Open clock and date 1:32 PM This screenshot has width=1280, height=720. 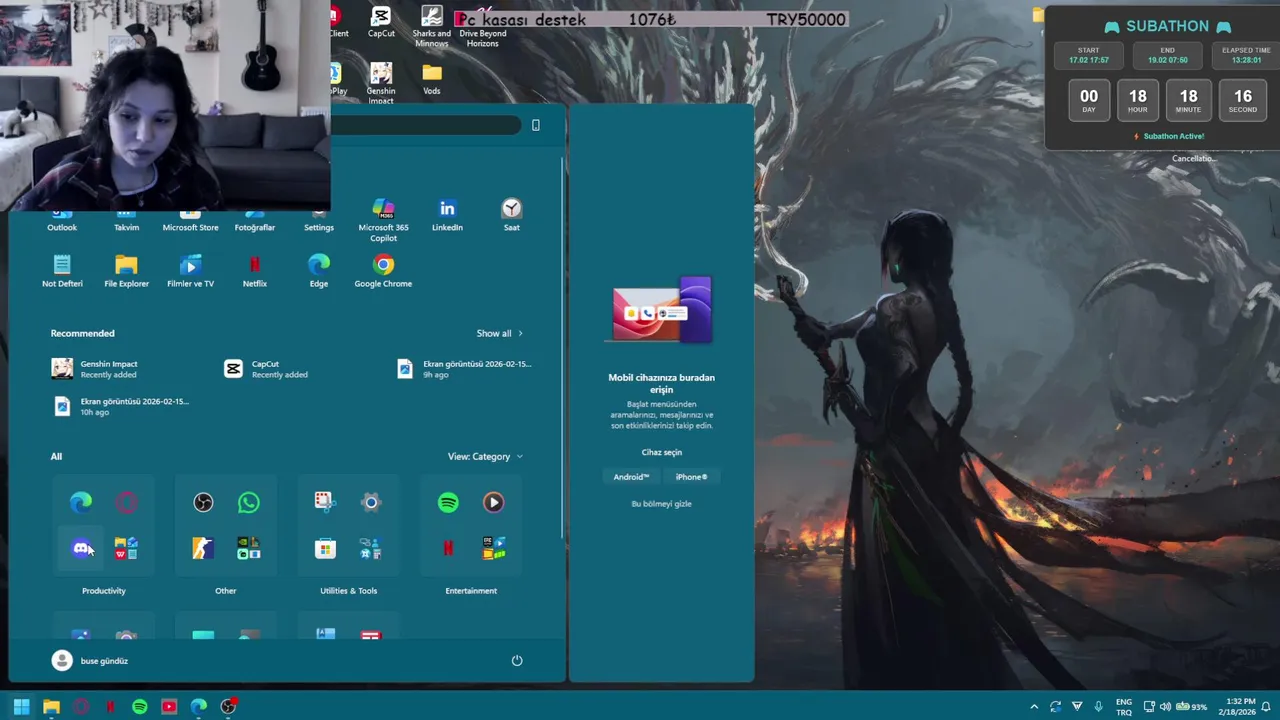pyautogui.click(x=1237, y=706)
